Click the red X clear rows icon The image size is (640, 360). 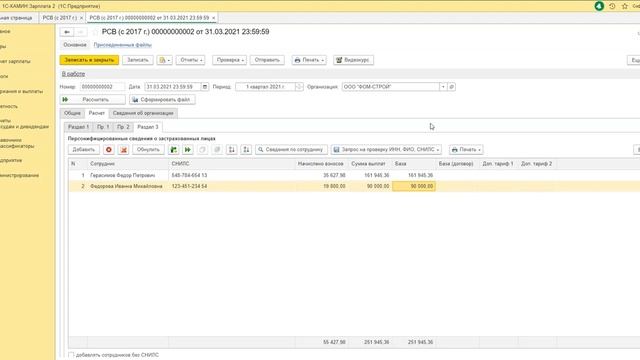124,150
